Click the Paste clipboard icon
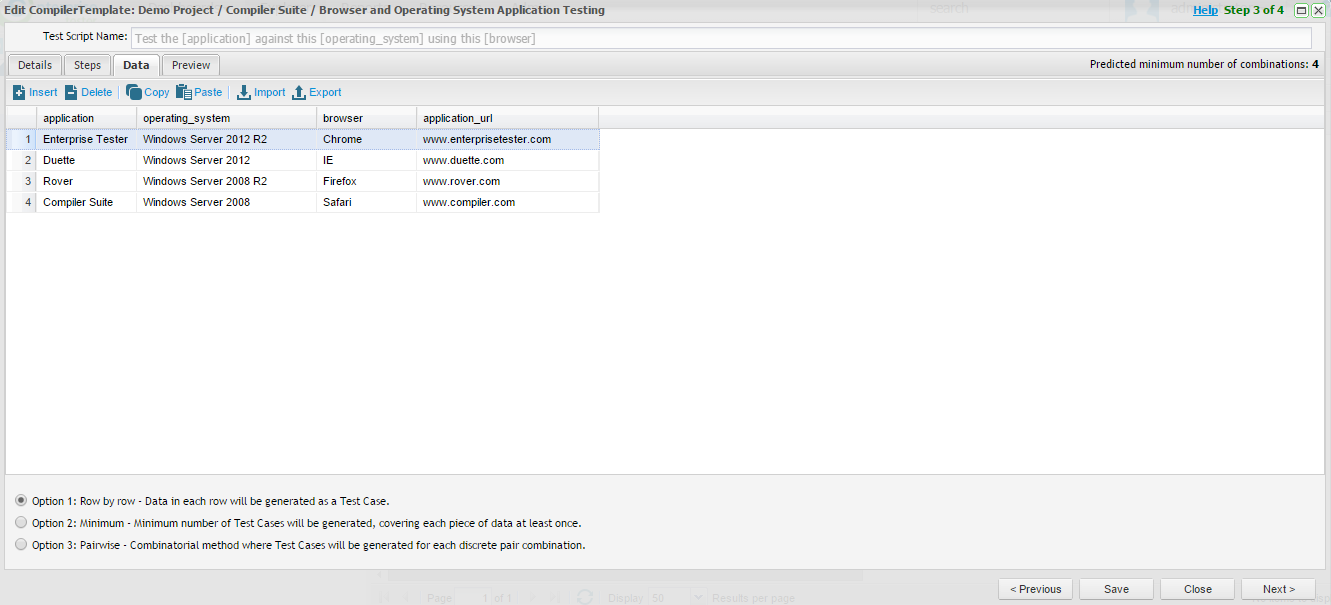Image resolution: width=1331 pixels, height=605 pixels. tap(184, 92)
